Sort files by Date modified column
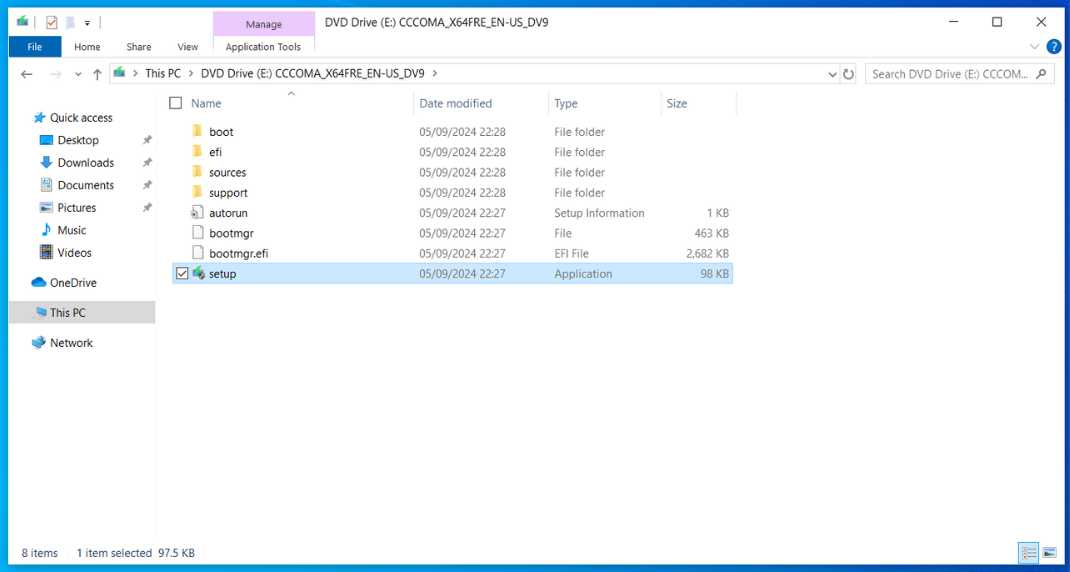Screen dimensions: 1070x572 pos(455,103)
